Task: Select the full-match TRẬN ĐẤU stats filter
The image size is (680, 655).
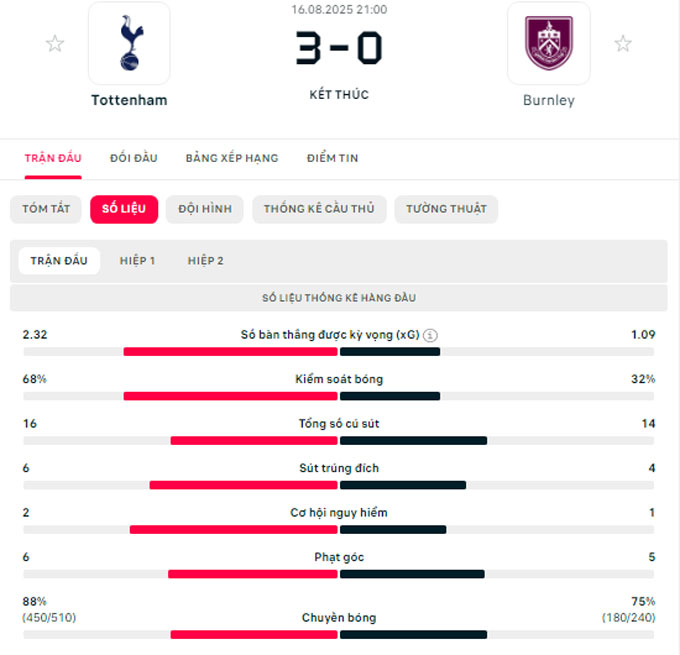Action: (x=59, y=261)
